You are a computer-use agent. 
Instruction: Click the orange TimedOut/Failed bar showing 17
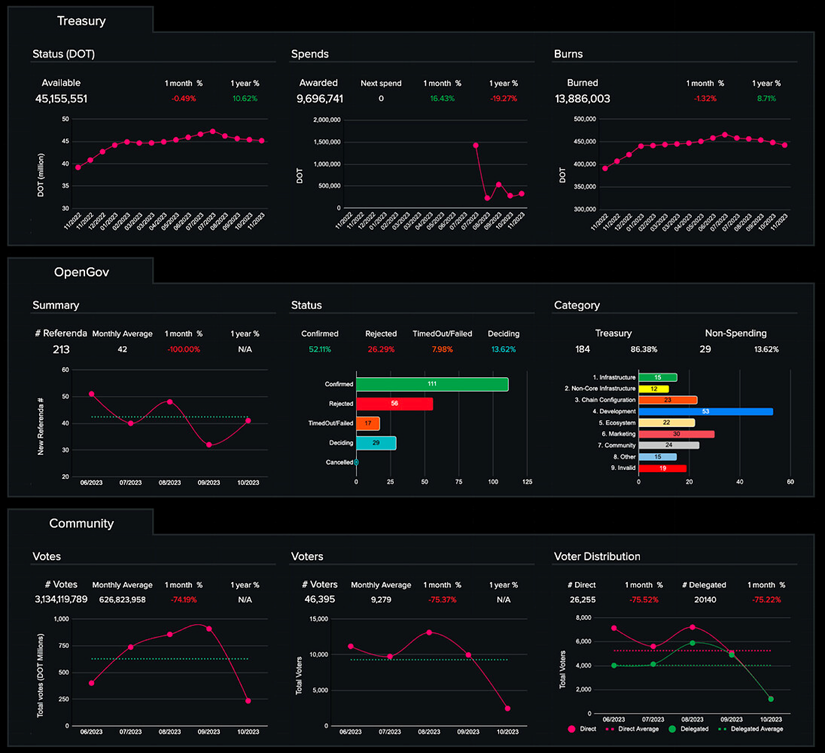[368, 423]
